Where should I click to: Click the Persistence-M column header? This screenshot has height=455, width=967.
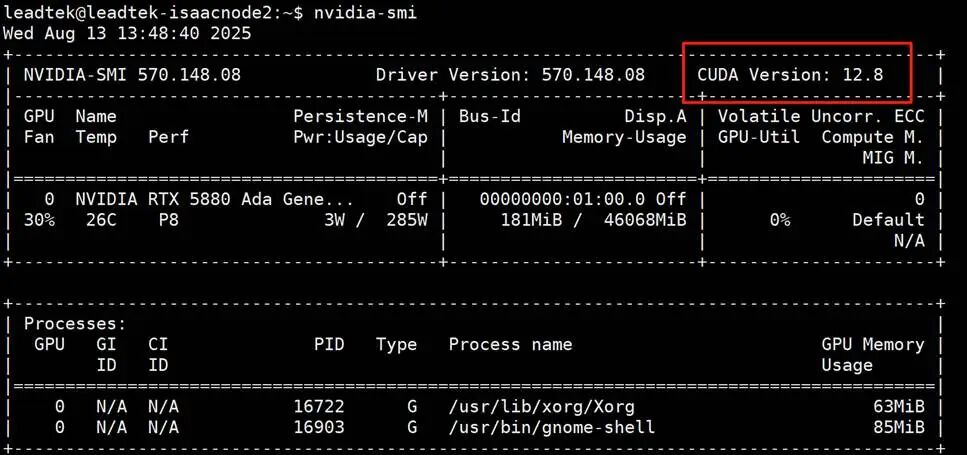[x=360, y=116]
